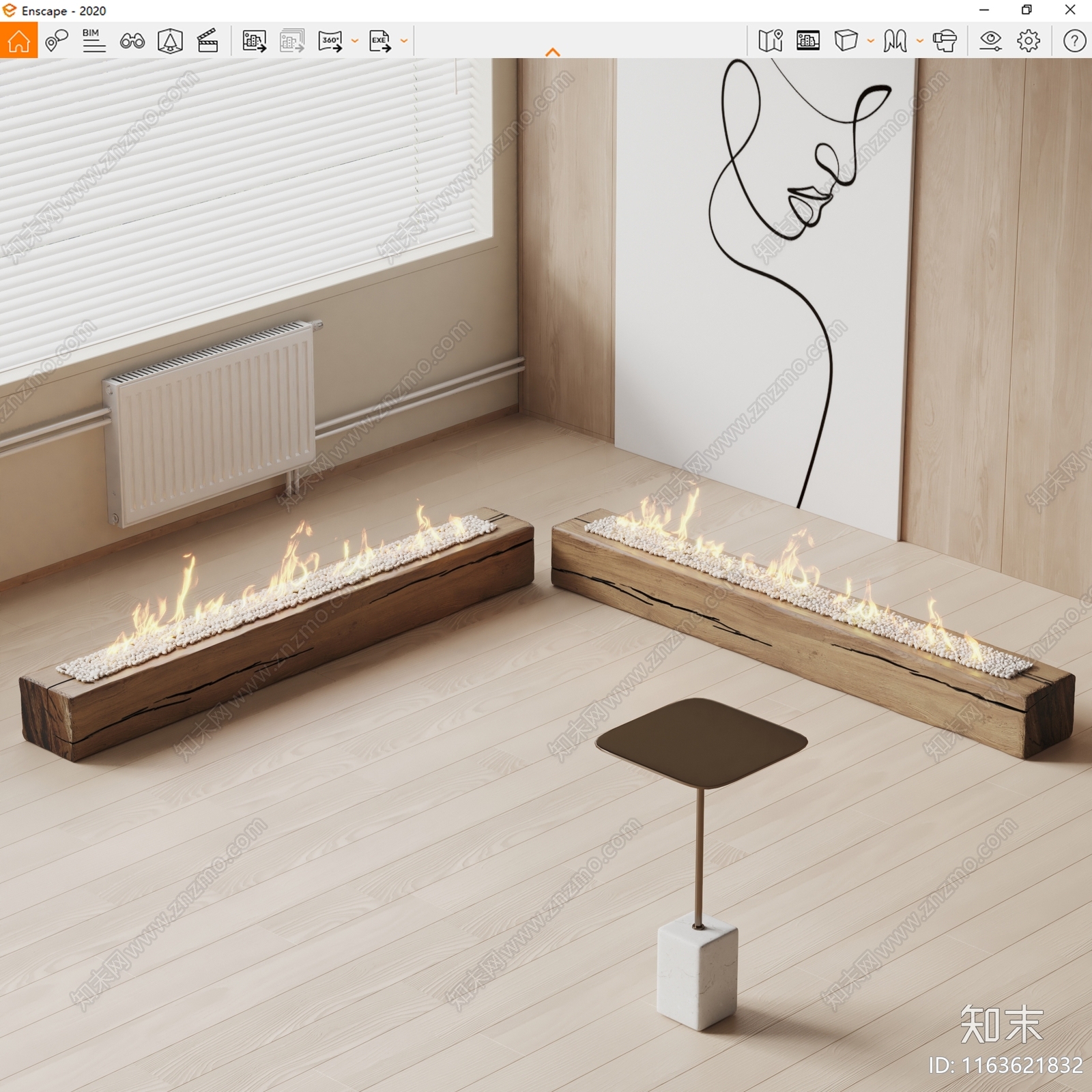Open 360 panorama export dropdown arrow
The image size is (1092, 1092).
(x=354, y=41)
